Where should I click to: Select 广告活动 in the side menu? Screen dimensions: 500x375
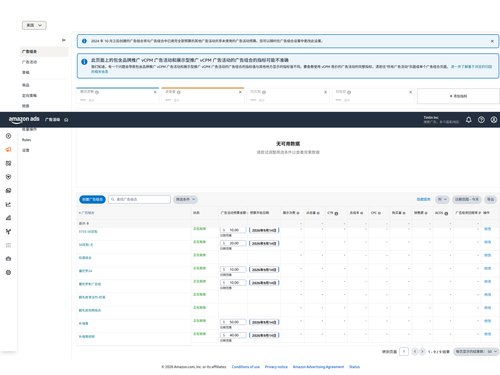click(30, 62)
